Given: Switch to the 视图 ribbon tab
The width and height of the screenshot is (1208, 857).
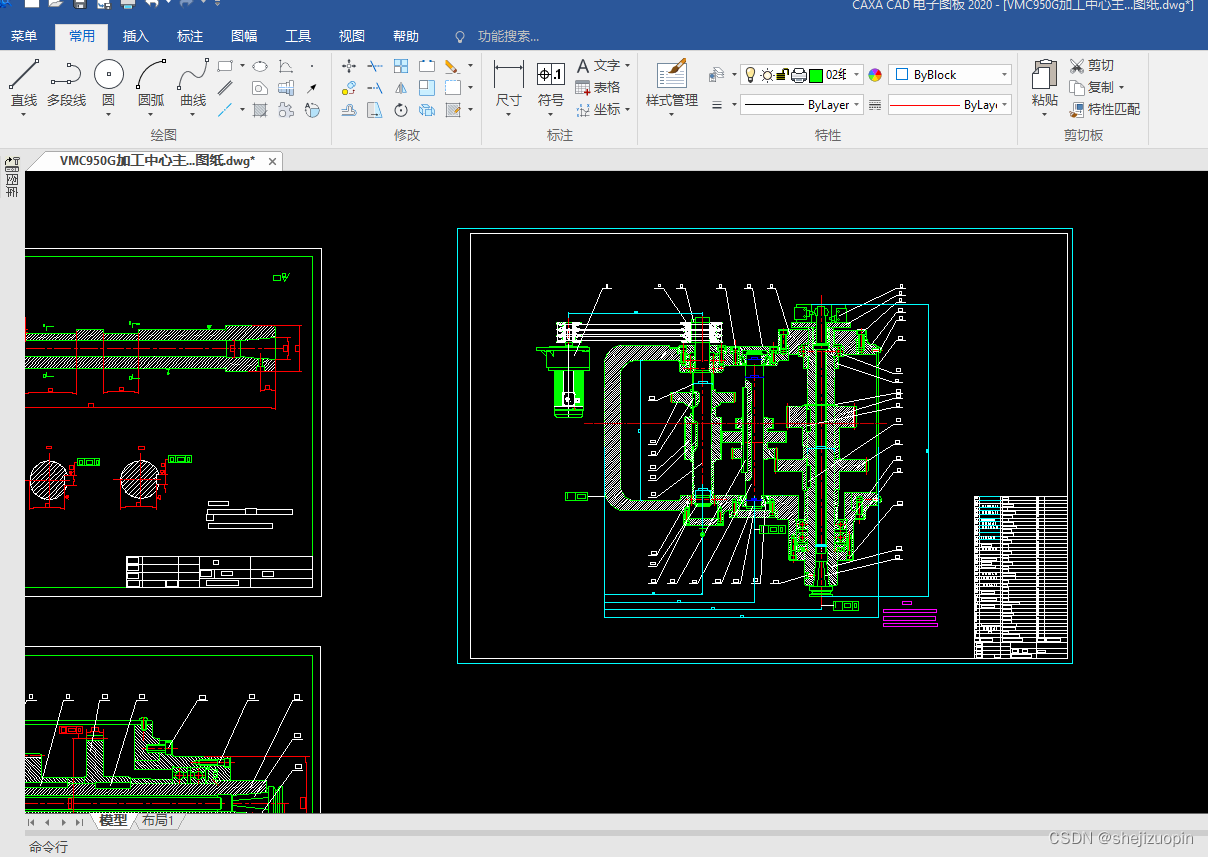Looking at the screenshot, I should pyautogui.click(x=351, y=37).
